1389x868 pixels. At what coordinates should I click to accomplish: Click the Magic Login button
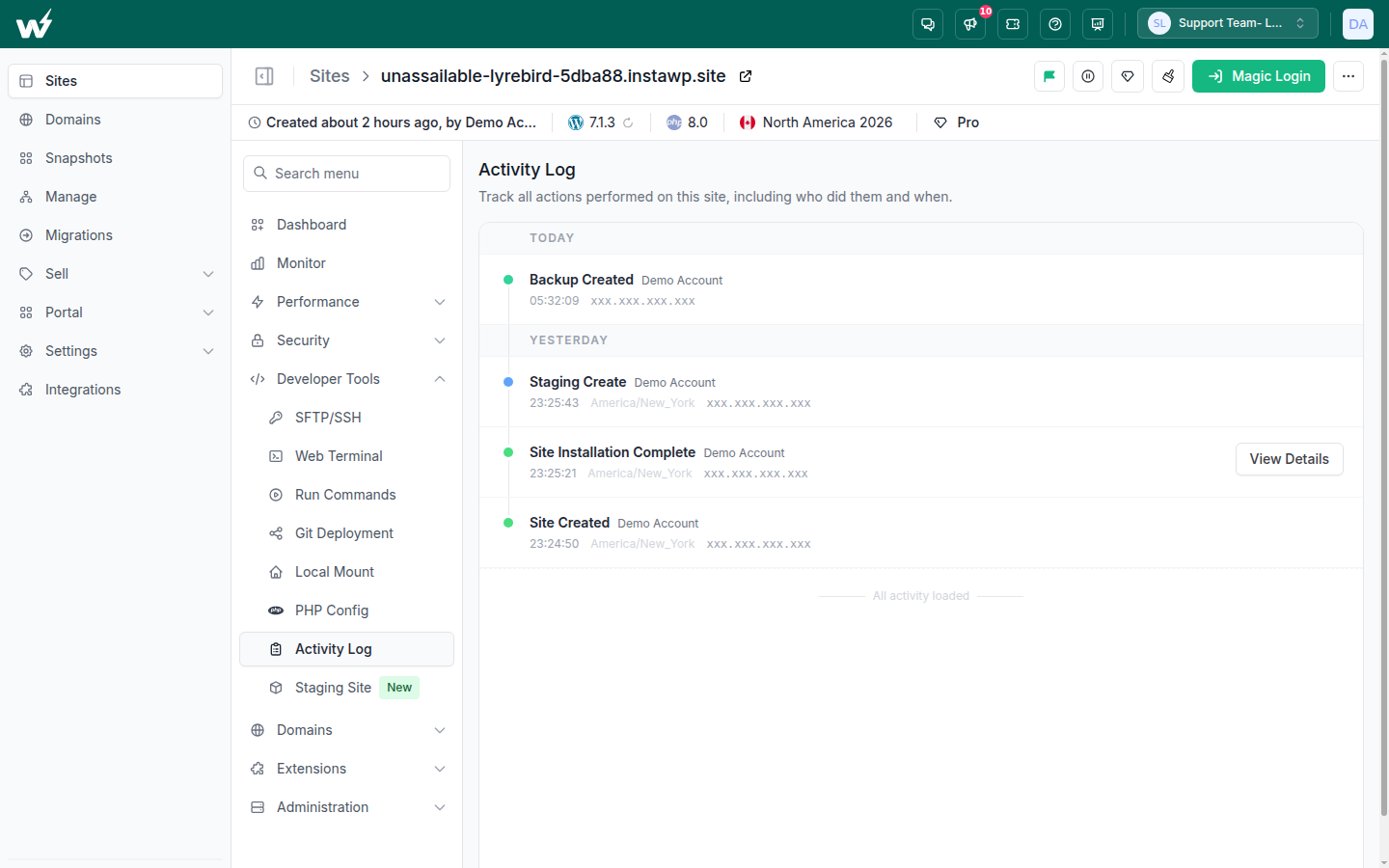[x=1259, y=76]
